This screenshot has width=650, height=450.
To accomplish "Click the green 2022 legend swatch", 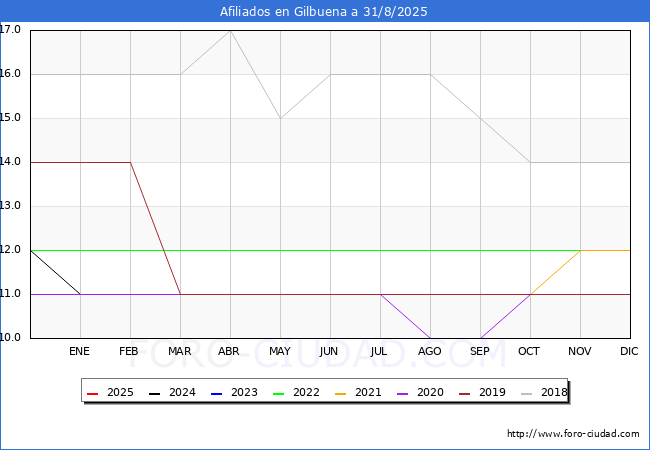I will point(279,393).
